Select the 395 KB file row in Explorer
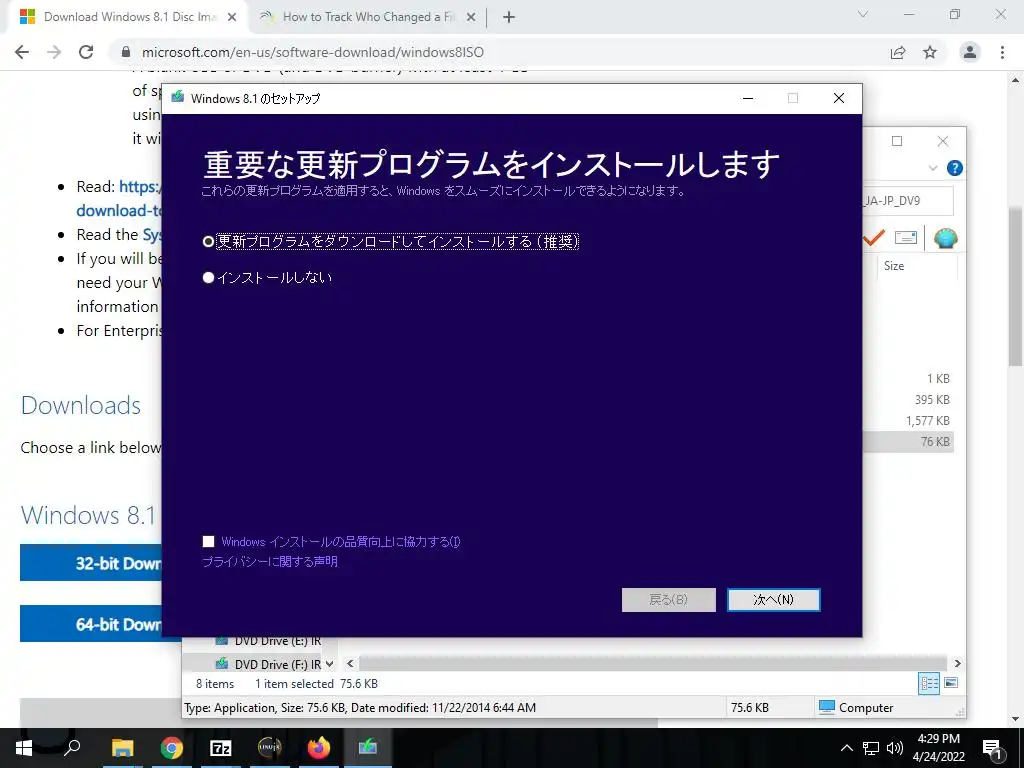1024x768 pixels. pos(908,400)
